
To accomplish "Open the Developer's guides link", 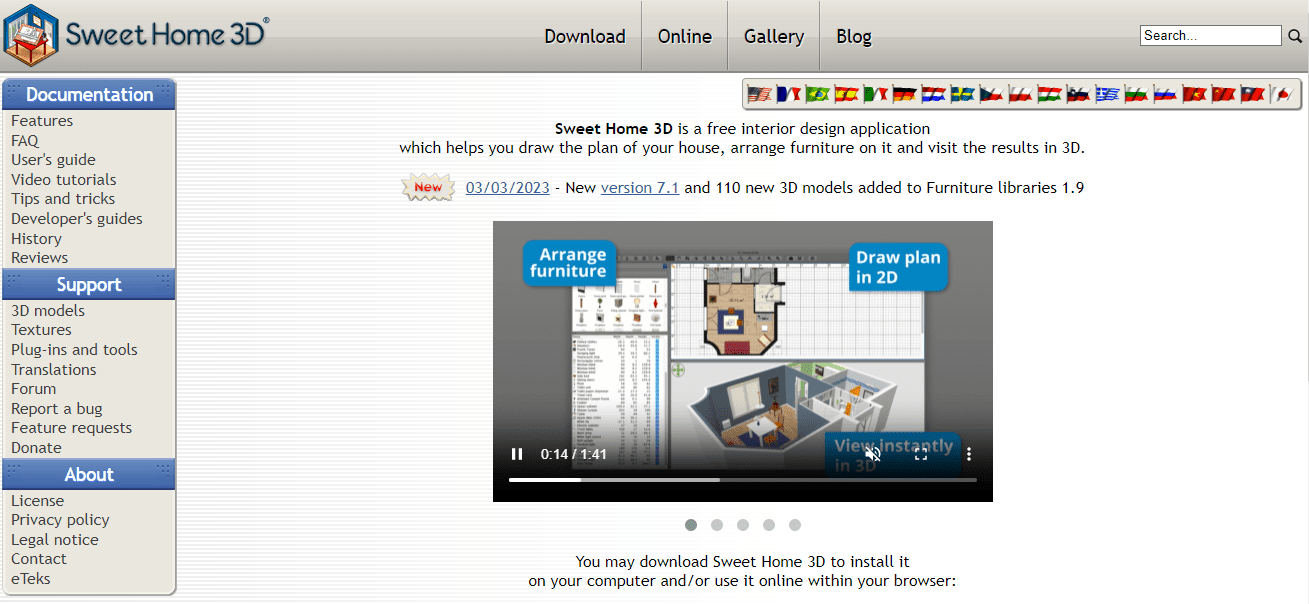I will pyautogui.click(x=77, y=219).
